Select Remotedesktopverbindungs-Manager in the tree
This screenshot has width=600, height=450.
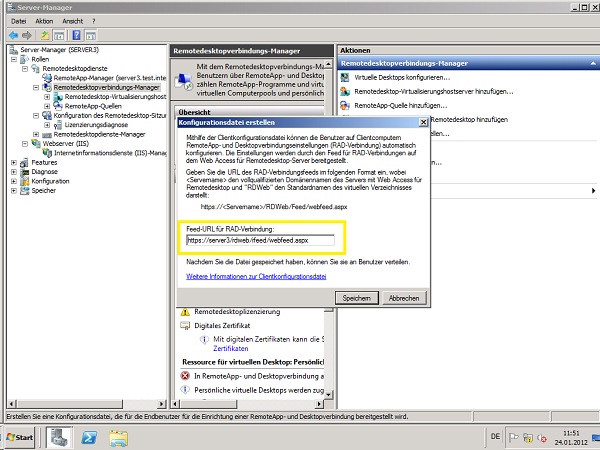(106, 87)
